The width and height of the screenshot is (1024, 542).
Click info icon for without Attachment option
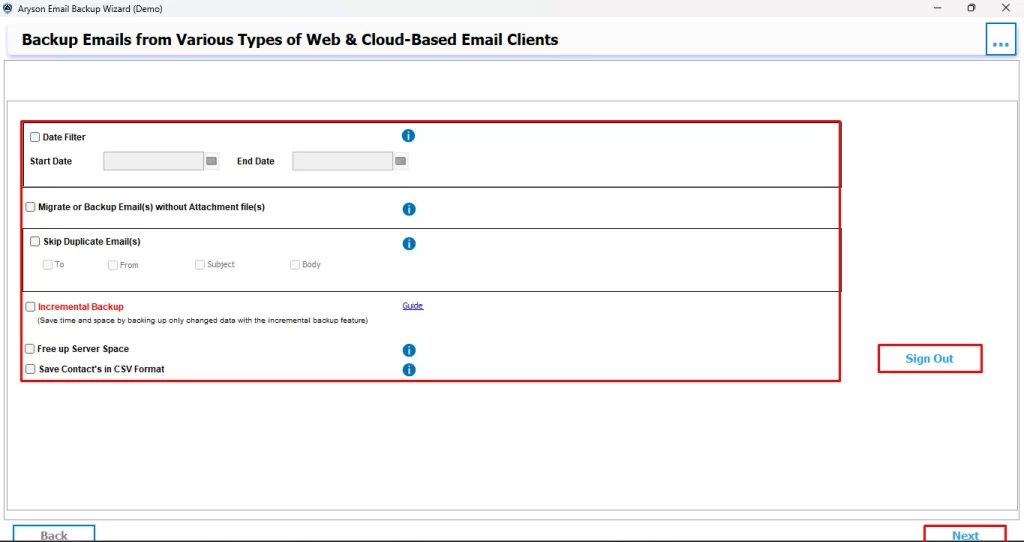tap(408, 209)
